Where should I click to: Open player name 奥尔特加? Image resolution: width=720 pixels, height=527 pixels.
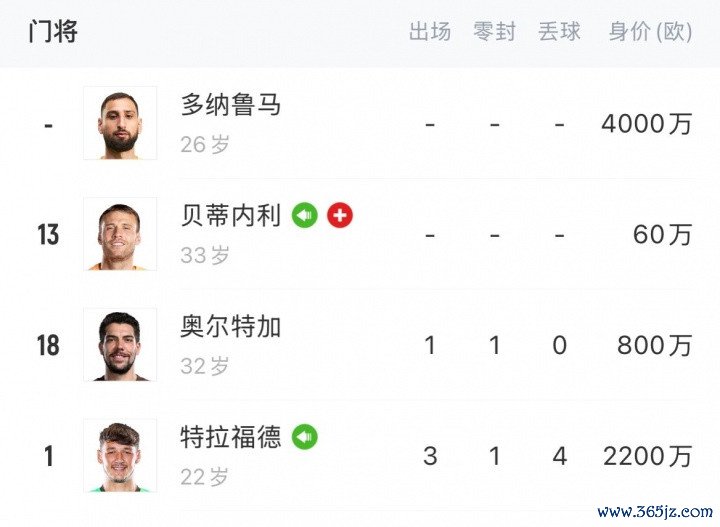[231, 326]
